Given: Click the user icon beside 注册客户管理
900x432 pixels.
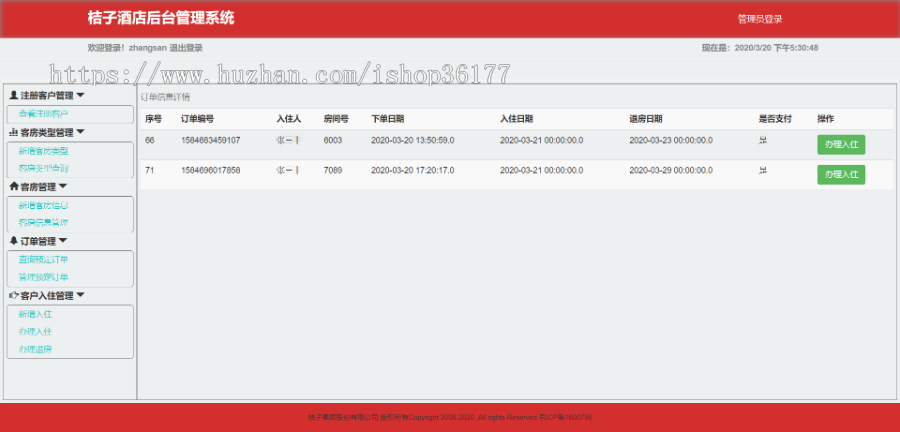Looking at the screenshot, I should click(x=14, y=95).
